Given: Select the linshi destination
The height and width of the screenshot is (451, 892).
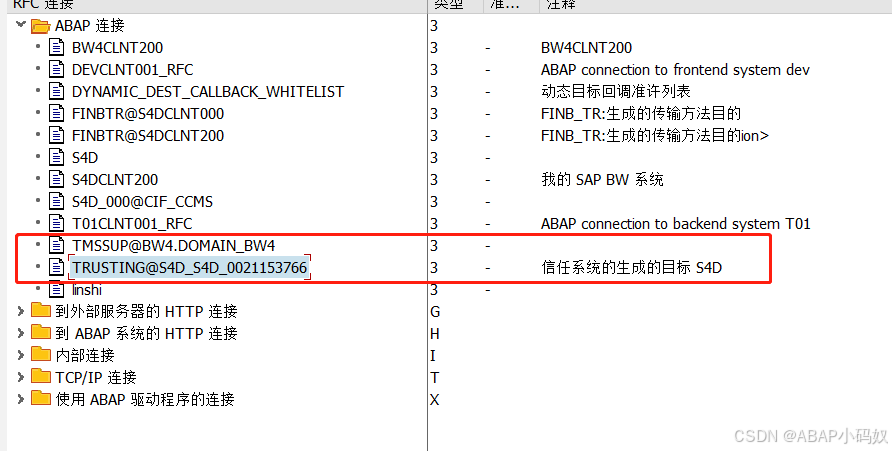Looking at the screenshot, I should [86, 289].
